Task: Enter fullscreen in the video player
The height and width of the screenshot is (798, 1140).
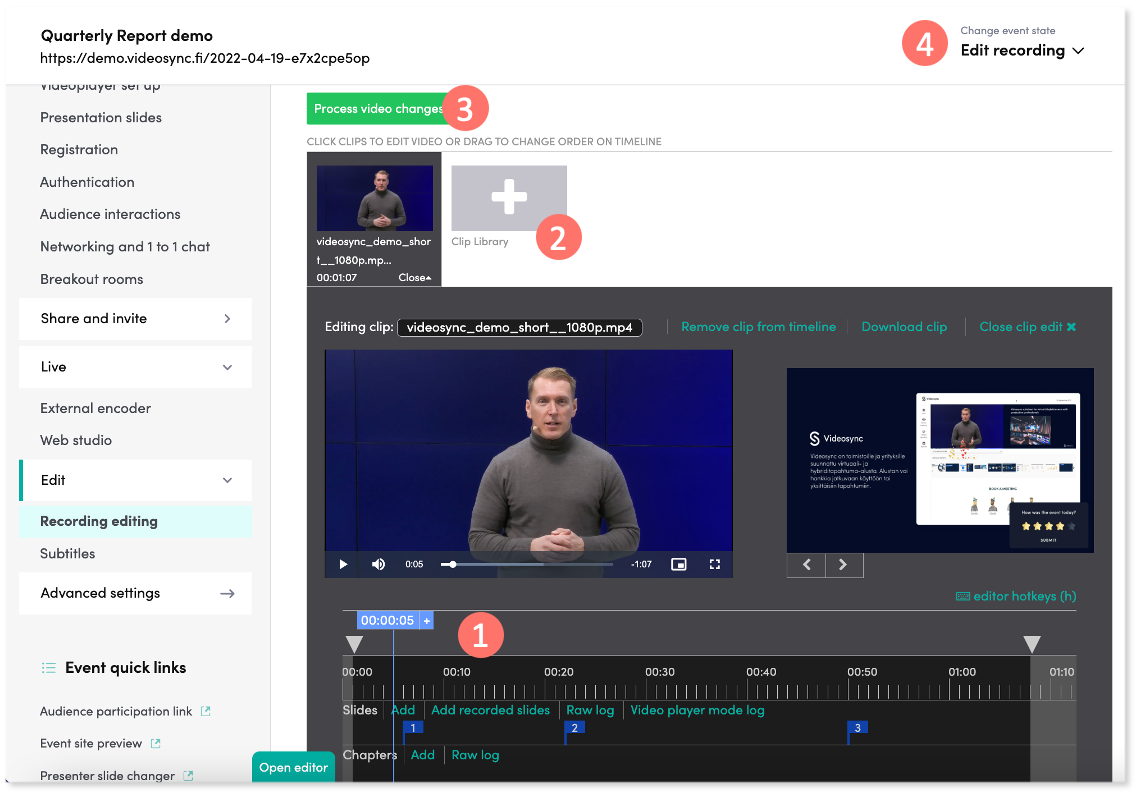Action: click(715, 564)
